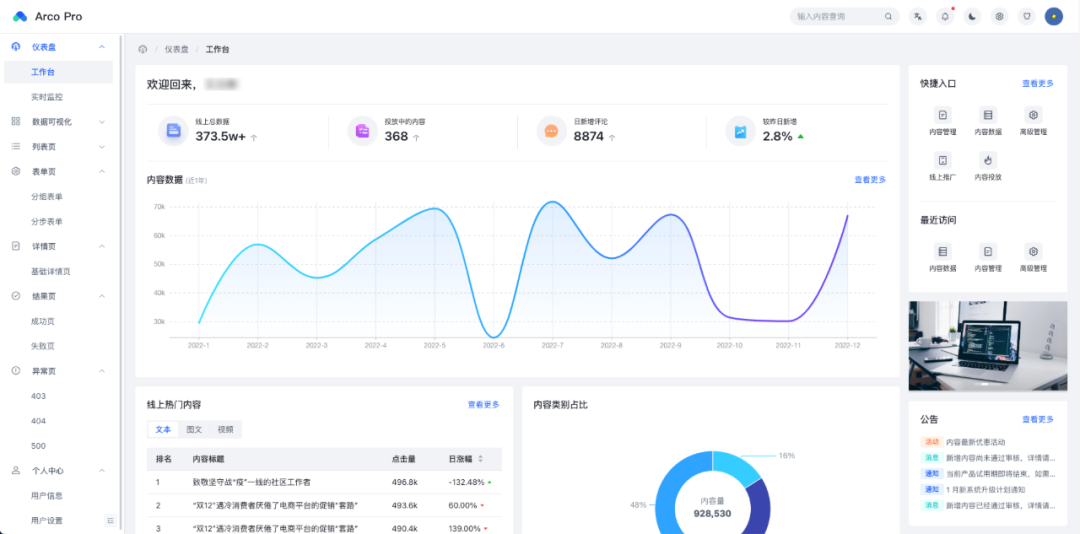Screen dimensions: 1080x534
Task: Click the laptop carousel image
Action: point(988,346)
